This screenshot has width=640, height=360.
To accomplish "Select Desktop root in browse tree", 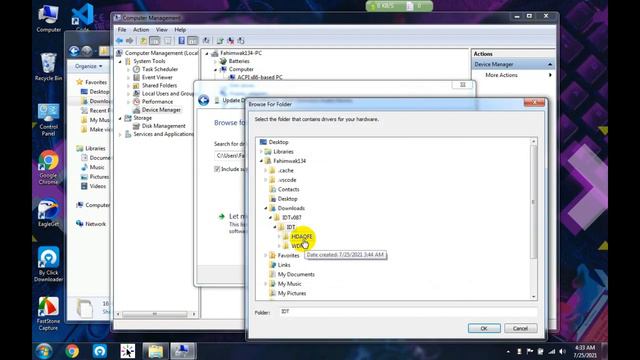I will coord(278,142).
